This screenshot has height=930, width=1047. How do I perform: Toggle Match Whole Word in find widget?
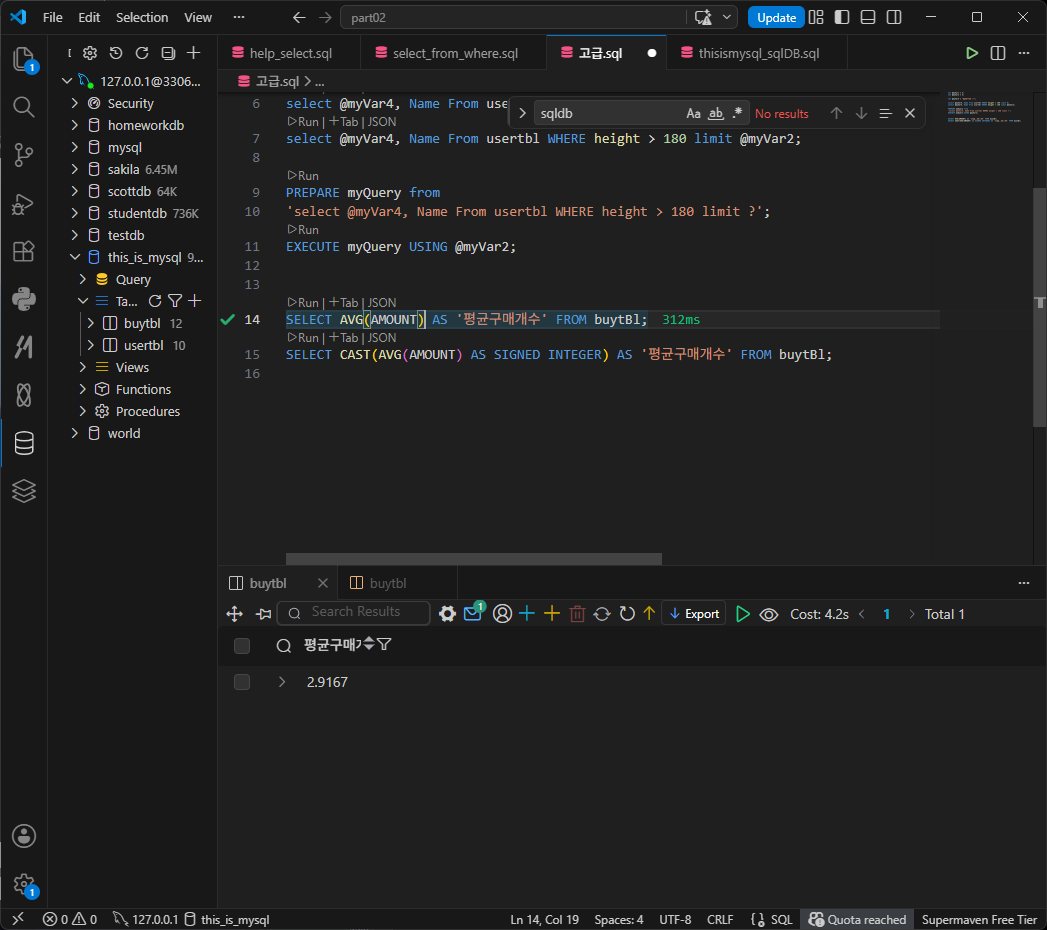point(716,113)
